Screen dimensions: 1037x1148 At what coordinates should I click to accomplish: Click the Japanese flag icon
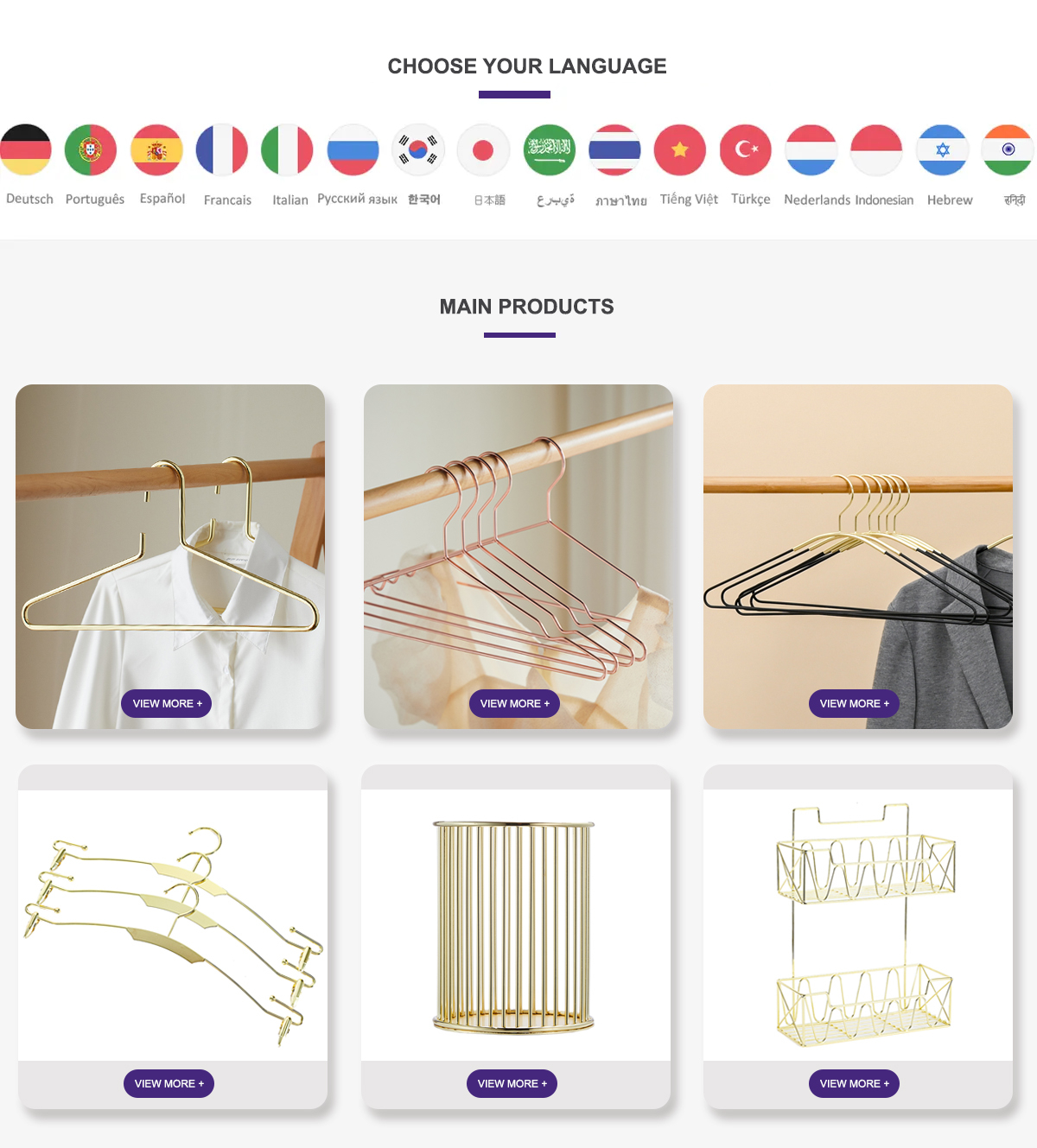(x=484, y=149)
